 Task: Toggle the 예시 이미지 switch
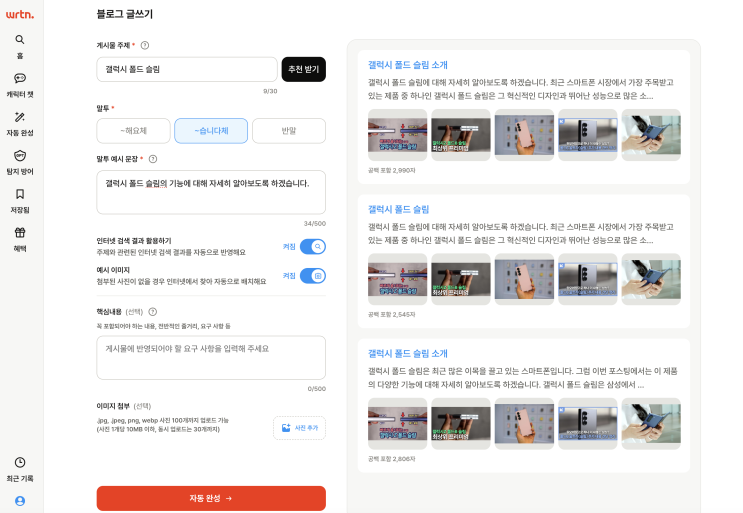pos(313,276)
